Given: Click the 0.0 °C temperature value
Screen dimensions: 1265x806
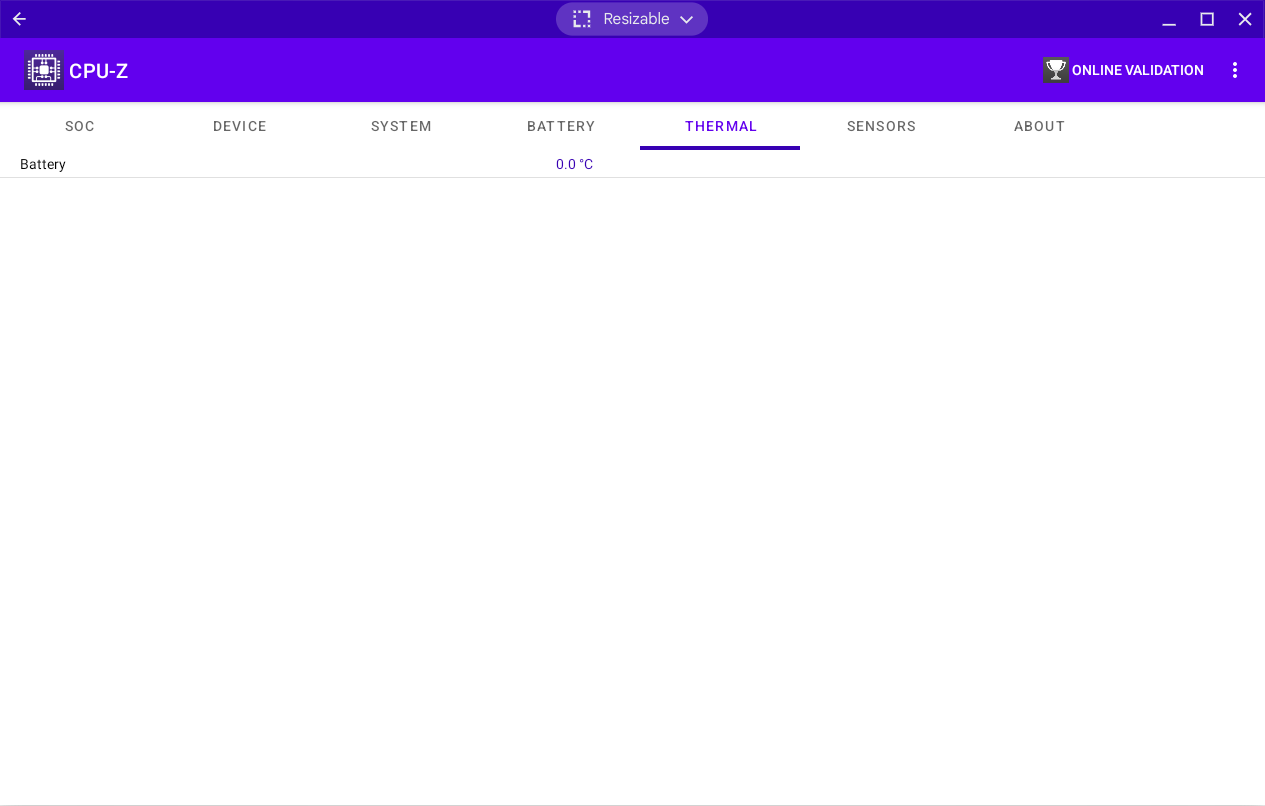Looking at the screenshot, I should 575,164.
